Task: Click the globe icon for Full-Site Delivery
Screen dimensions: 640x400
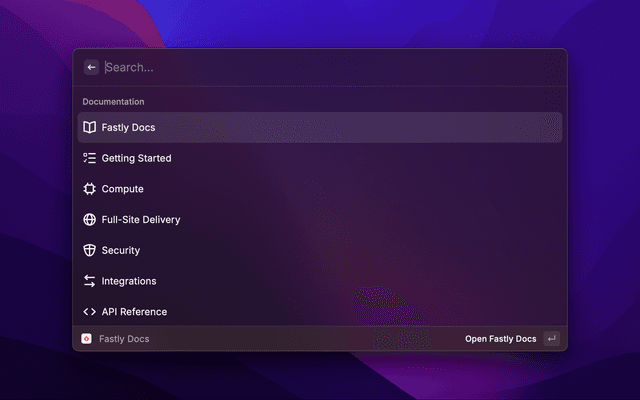Action: point(90,220)
